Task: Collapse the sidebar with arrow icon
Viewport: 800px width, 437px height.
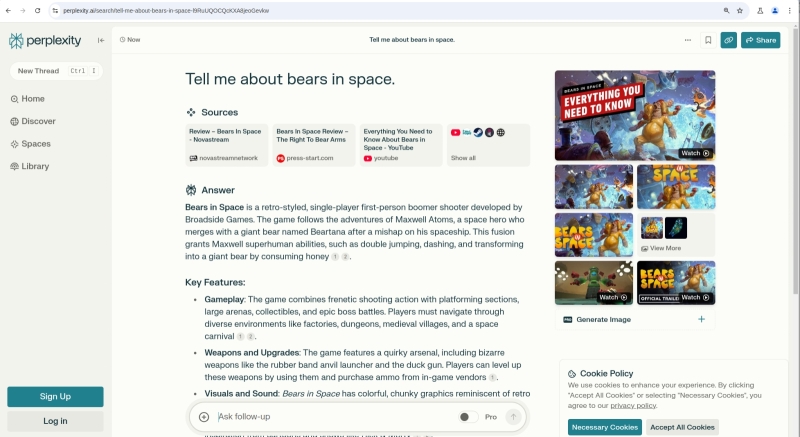Action: (x=101, y=40)
